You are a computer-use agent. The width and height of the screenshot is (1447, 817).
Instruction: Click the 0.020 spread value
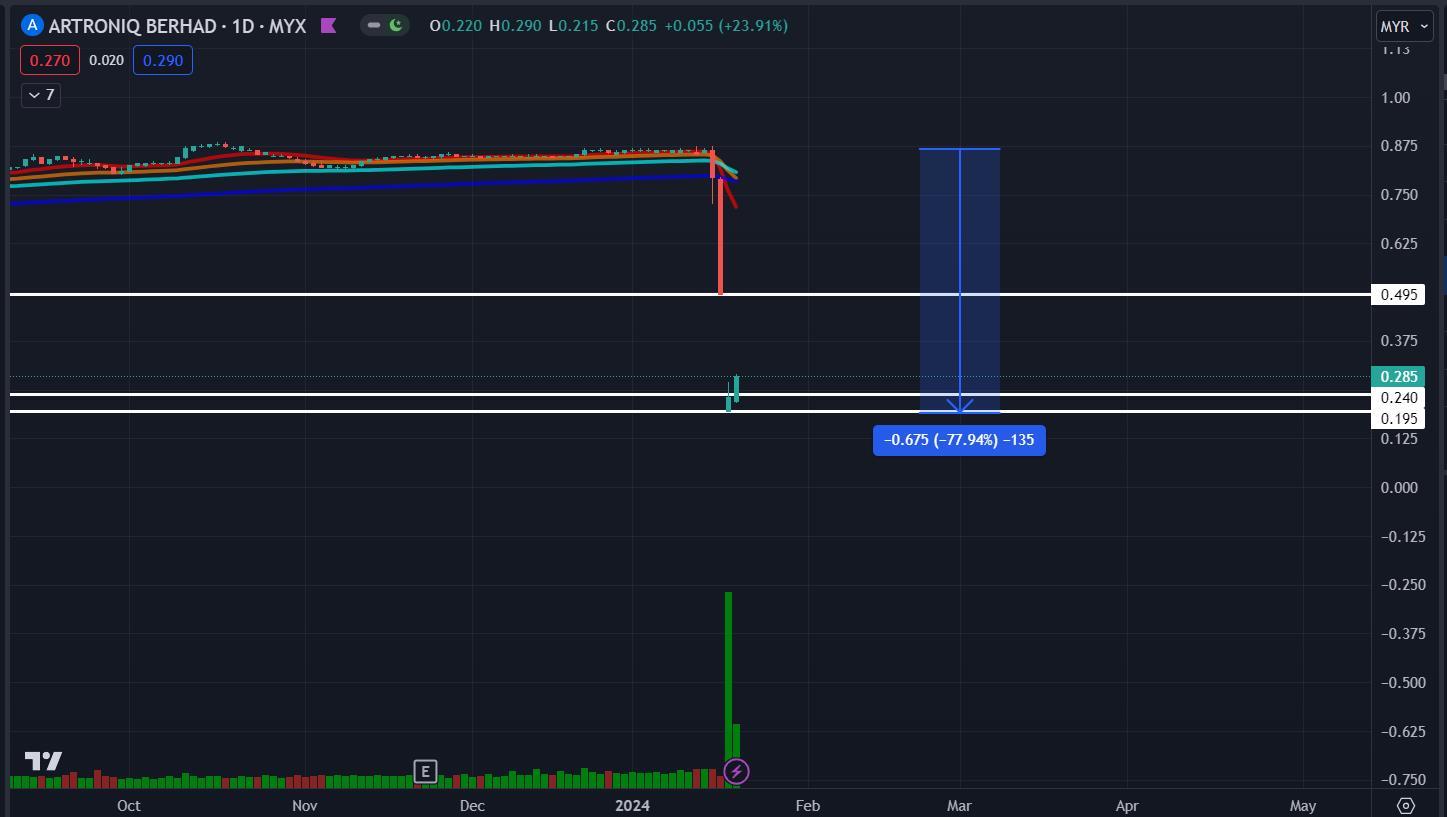(x=106, y=60)
